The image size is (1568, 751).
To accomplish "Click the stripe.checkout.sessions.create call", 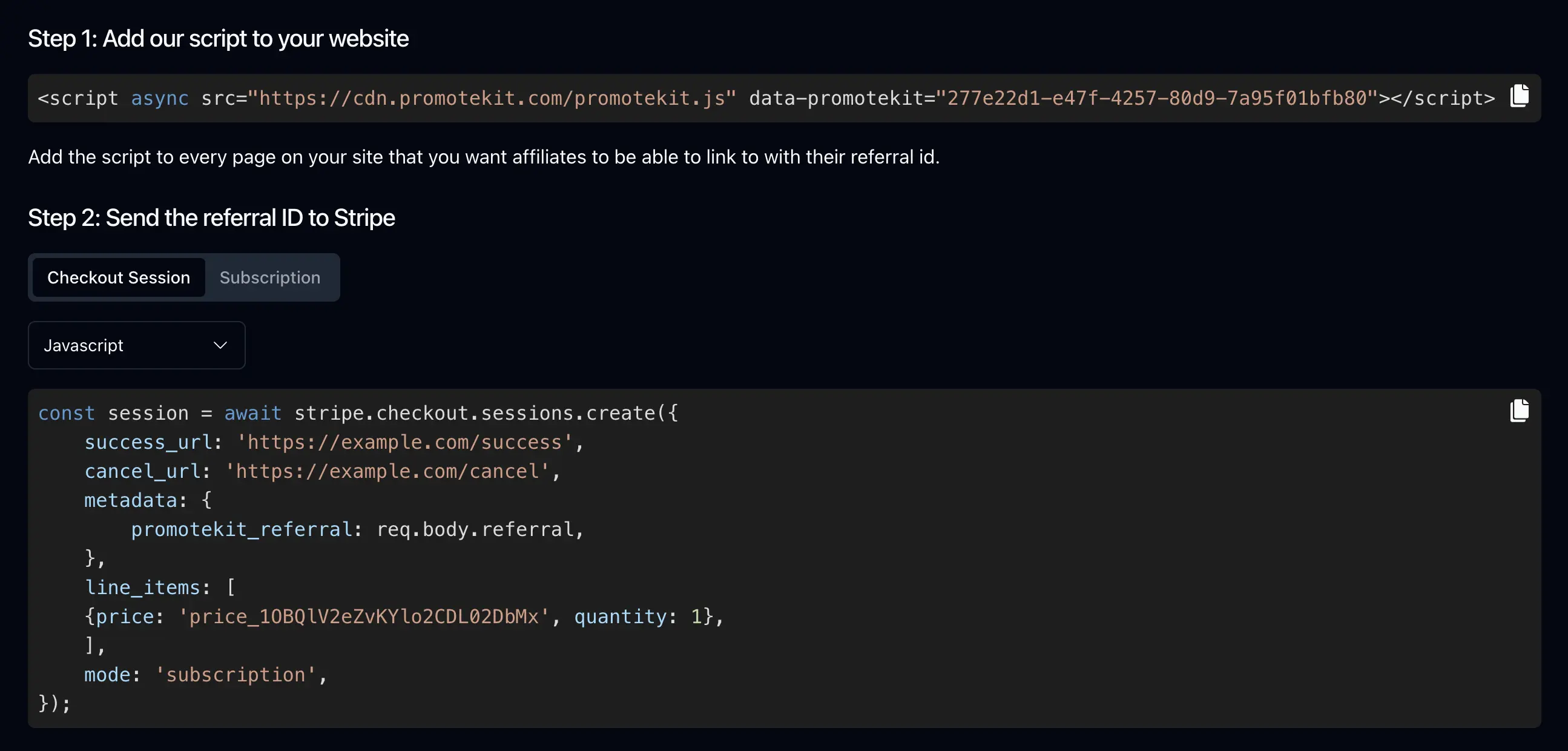I will (x=475, y=413).
